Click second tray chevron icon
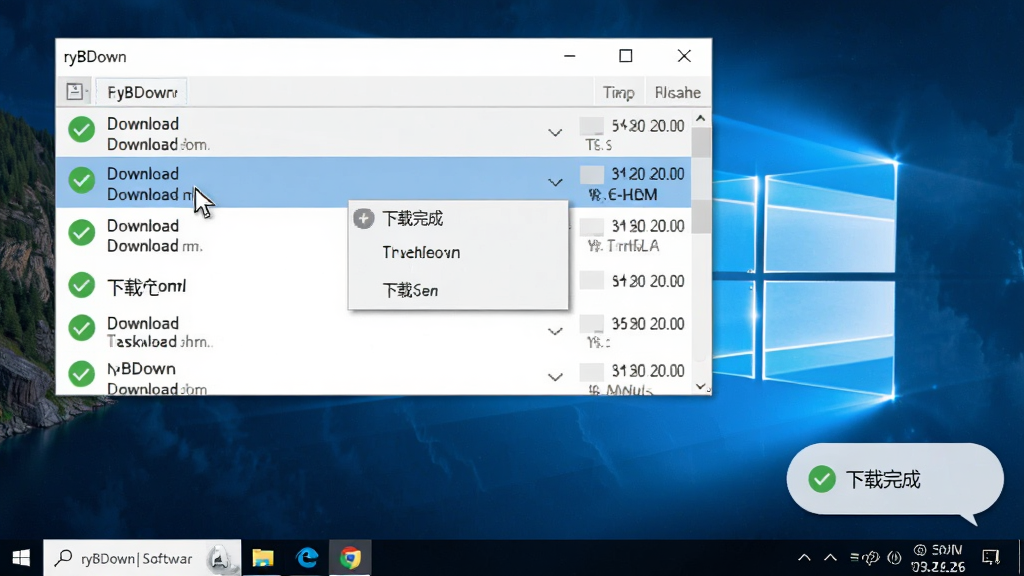This screenshot has width=1024, height=576. pos(830,558)
